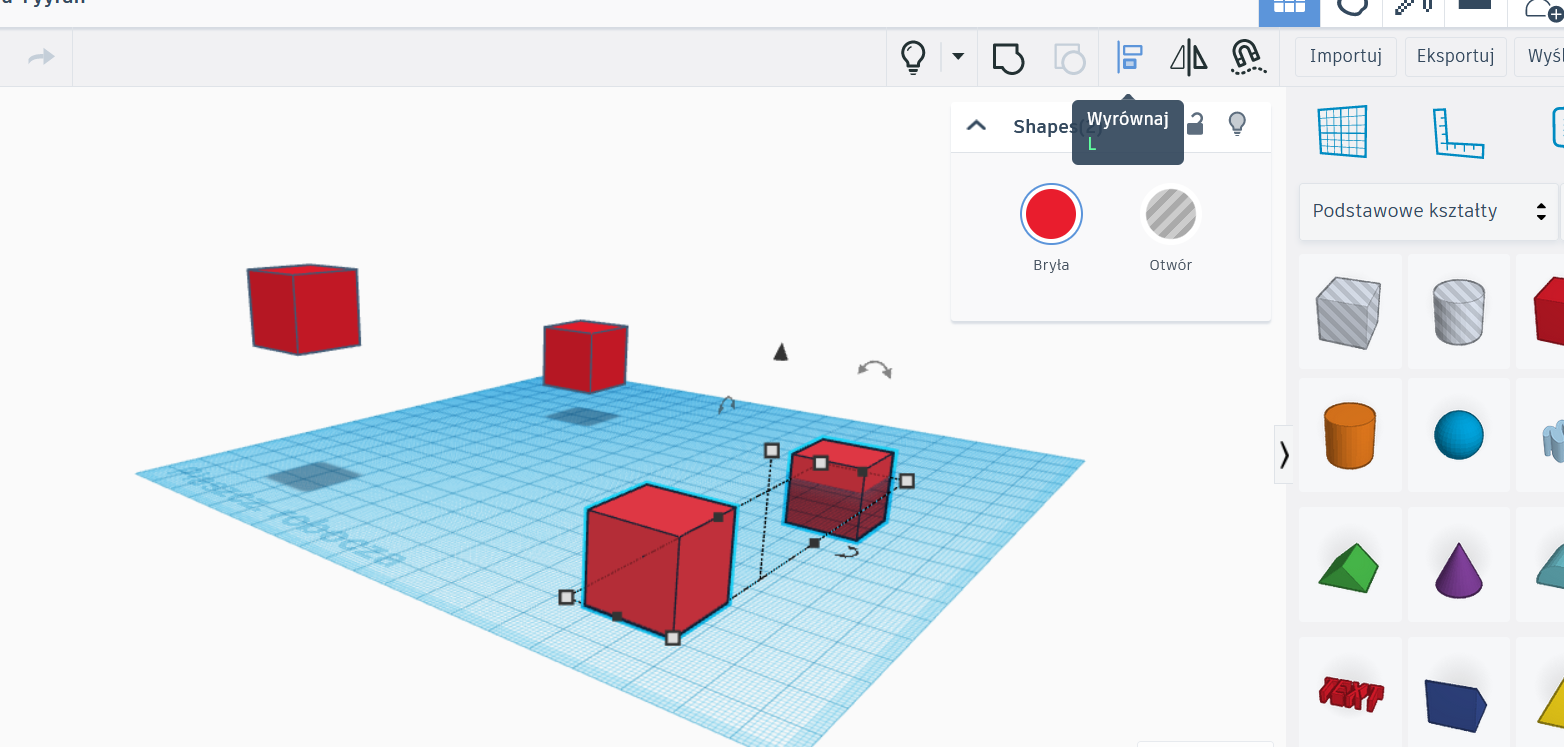The width and height of the screenshot is (1564, 747).
Task: Pick the striped box hole shape
Action: 1349,311
